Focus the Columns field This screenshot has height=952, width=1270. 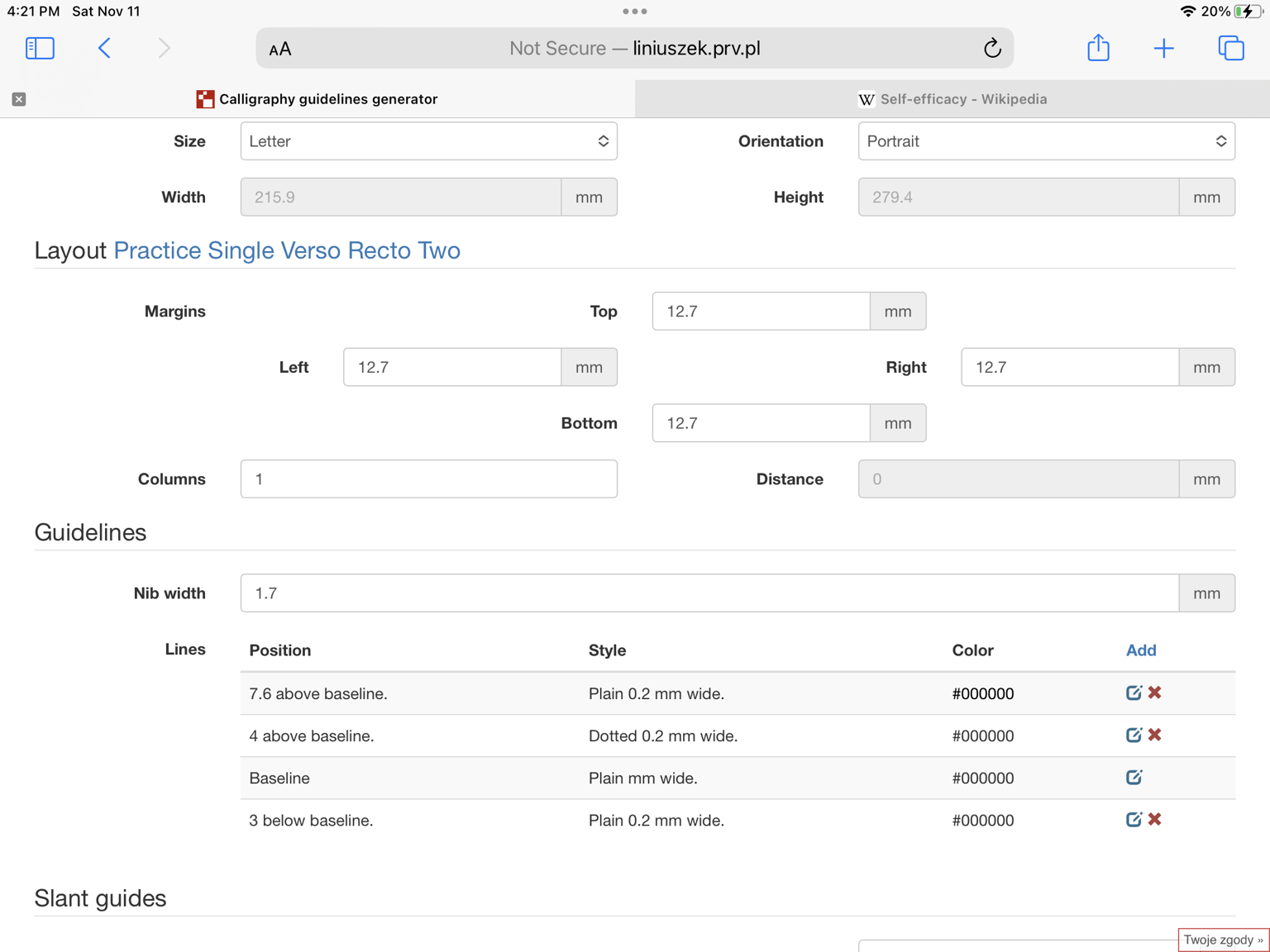coord(428,479)
